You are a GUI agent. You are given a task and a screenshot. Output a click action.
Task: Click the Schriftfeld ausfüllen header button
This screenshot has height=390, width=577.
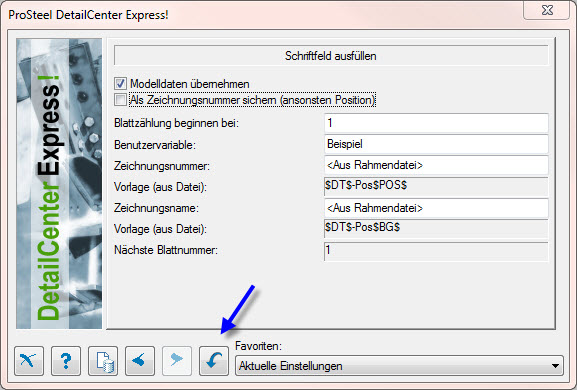[331, 56]
